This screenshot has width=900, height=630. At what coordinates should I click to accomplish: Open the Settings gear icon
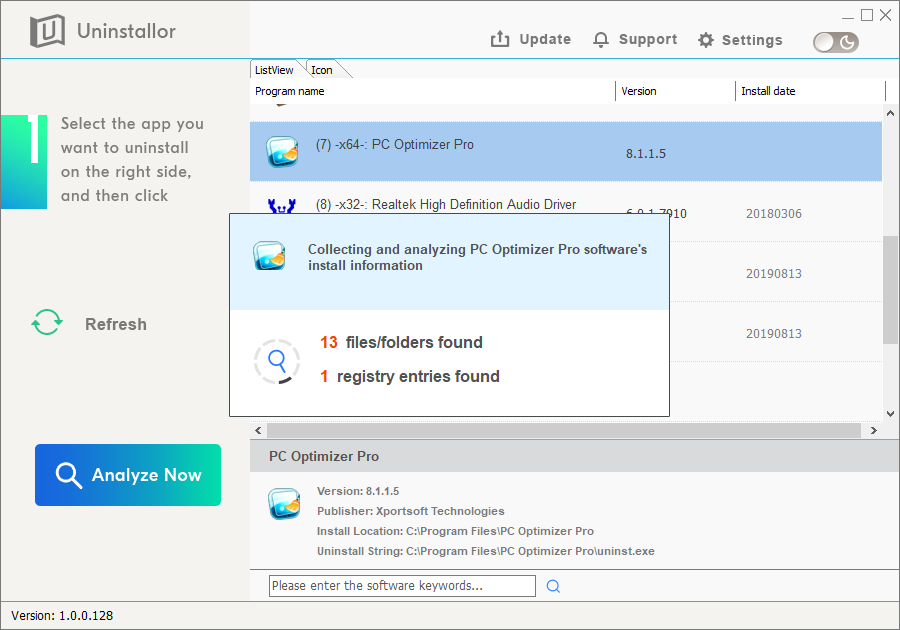(706, 40)
